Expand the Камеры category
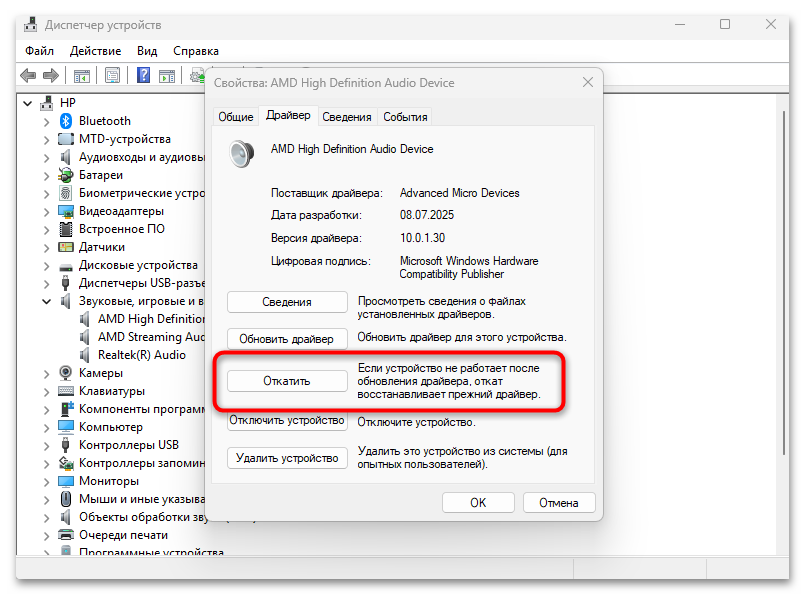The height and width of the screenshot is (595, 805). click(x=47, y=374)
